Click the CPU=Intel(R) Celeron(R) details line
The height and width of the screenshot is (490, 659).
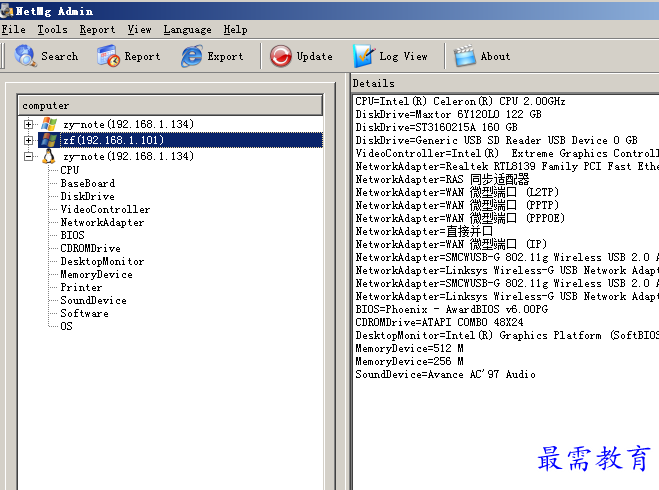tap(460, 101)
